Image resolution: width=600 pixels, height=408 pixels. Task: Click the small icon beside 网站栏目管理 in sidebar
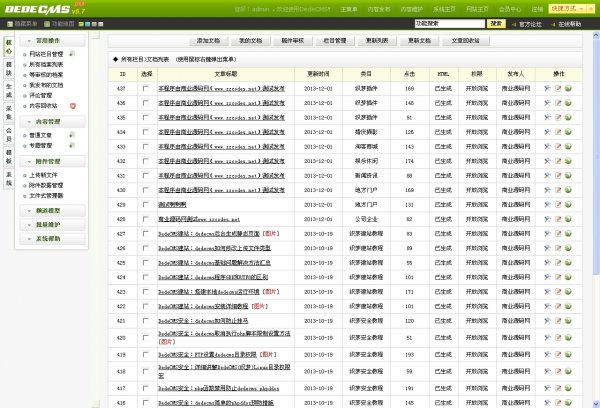point(72,54)
